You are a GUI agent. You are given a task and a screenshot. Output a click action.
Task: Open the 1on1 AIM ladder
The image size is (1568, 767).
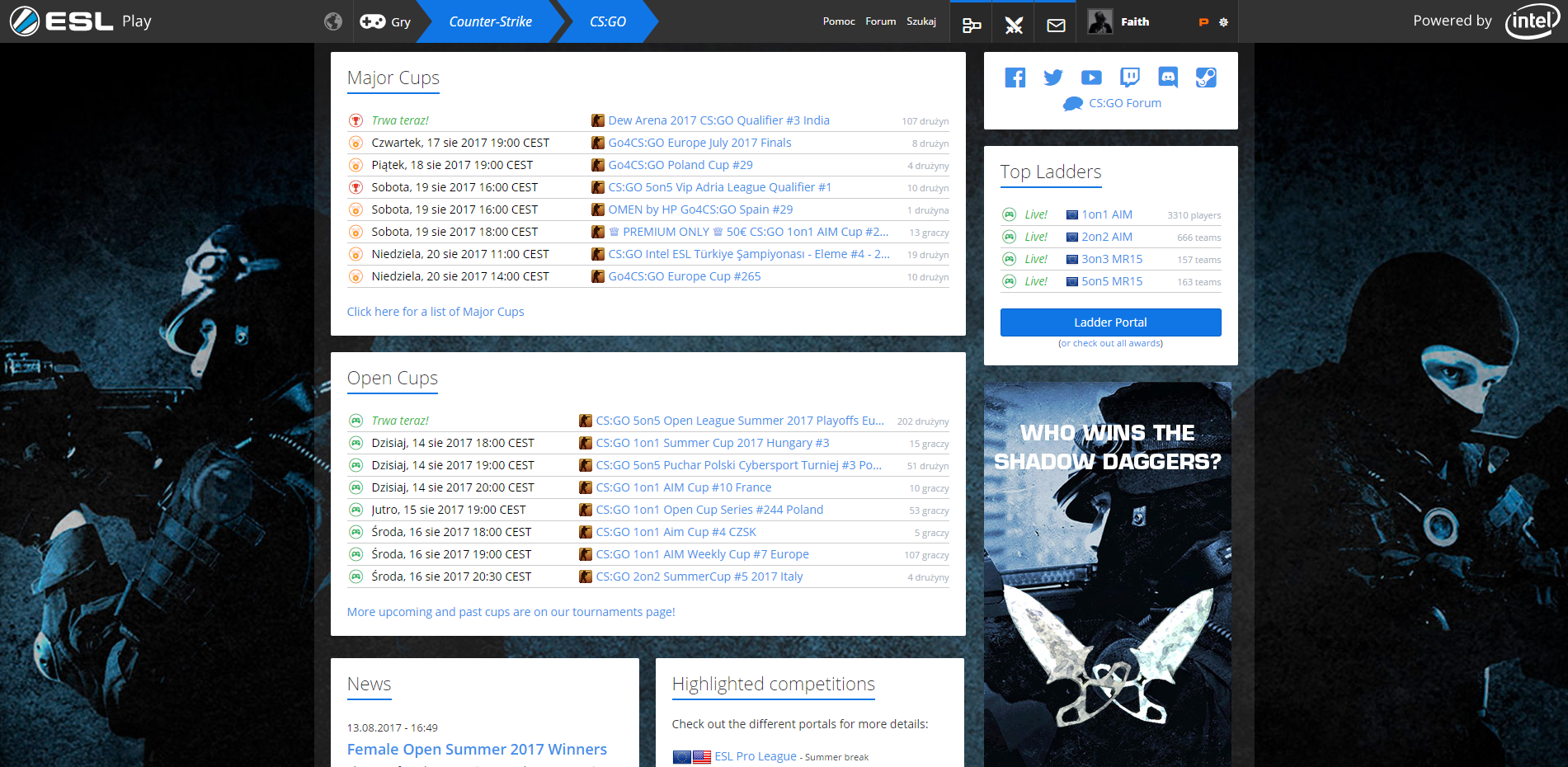pos(1107,214)
